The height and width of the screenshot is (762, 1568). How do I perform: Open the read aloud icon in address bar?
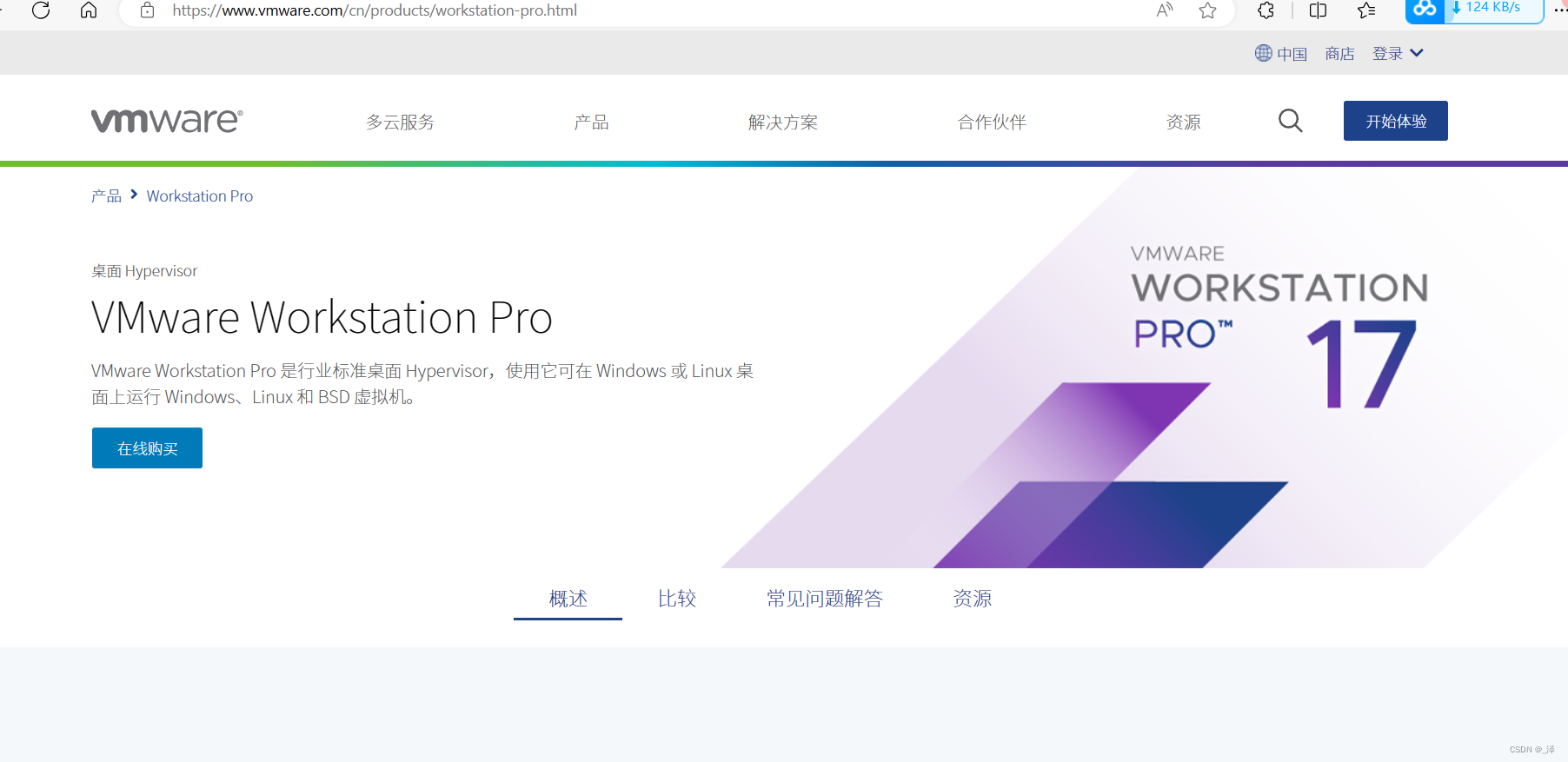1165,10
